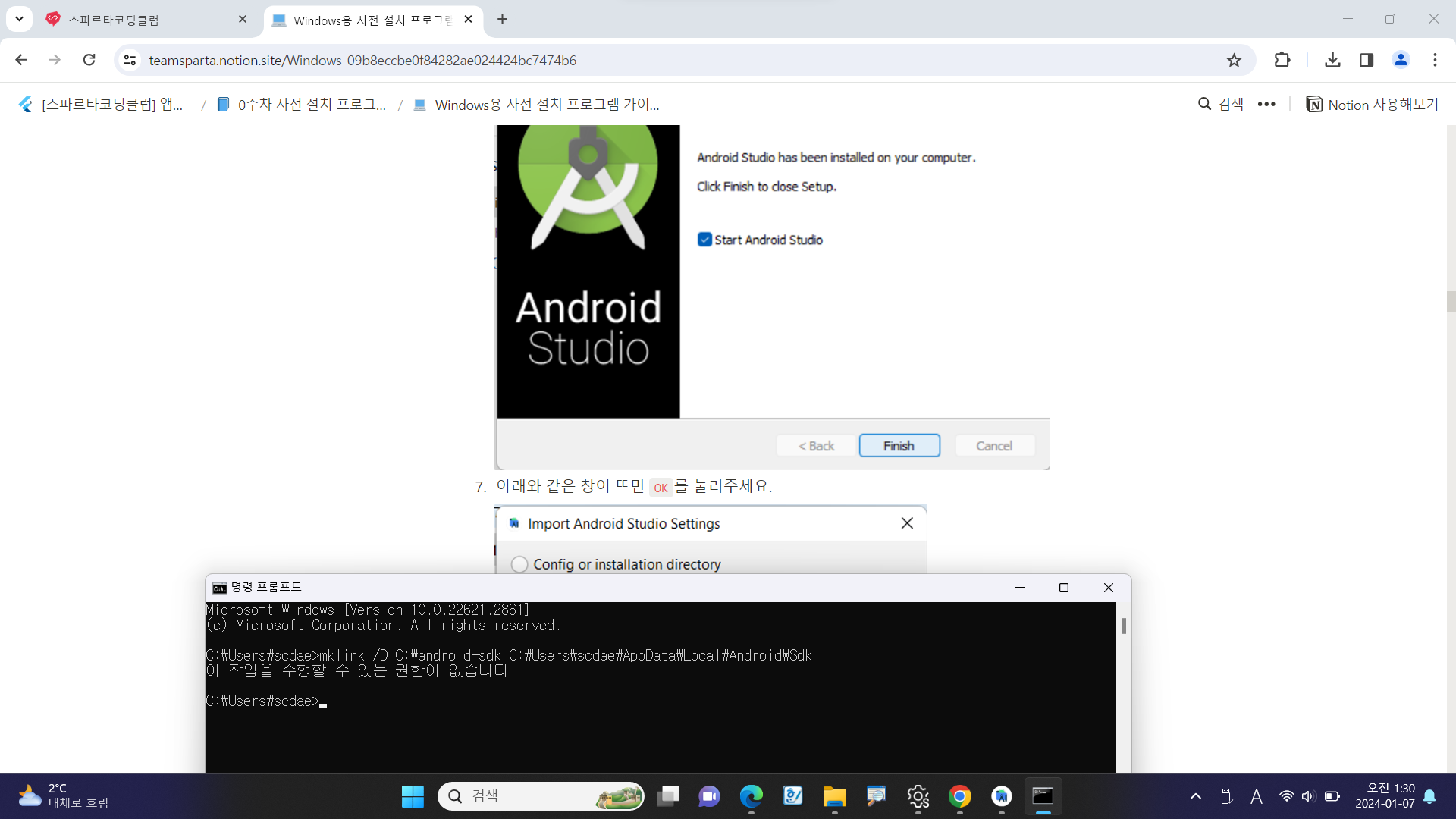Open Task View from taskbar
The image size is (1456, 819).
click(668, 796)
